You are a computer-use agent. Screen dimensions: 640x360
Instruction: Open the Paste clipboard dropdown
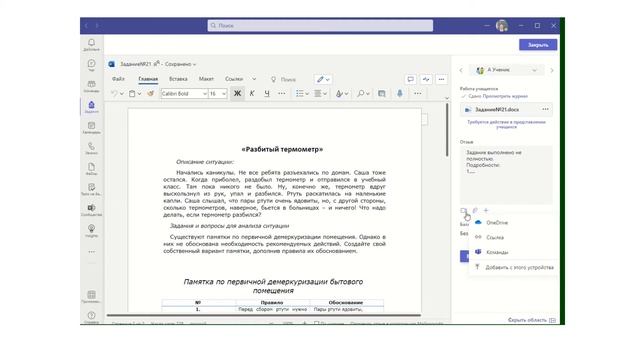139,94
